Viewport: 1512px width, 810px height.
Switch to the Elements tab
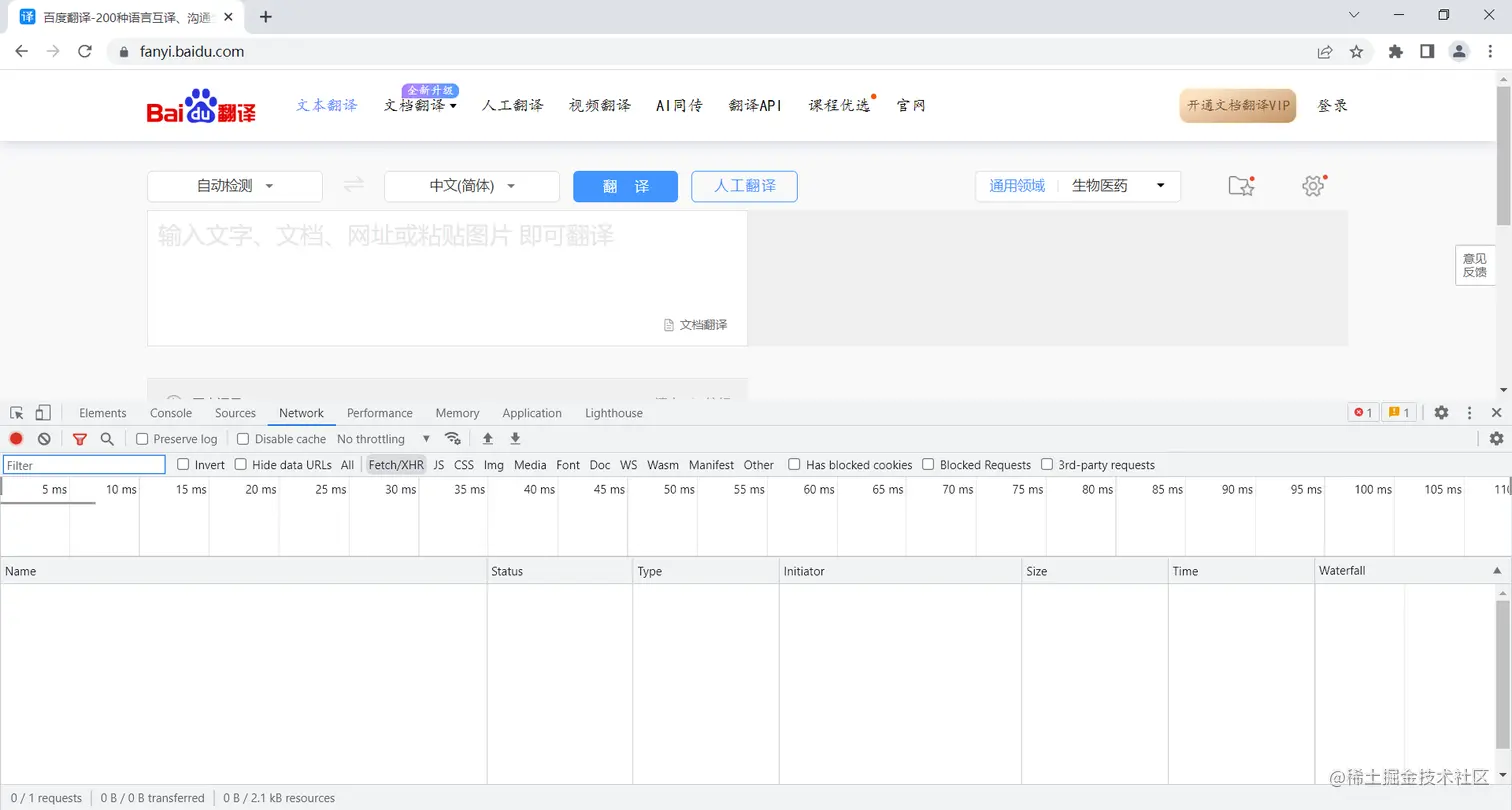coord(103,413)
